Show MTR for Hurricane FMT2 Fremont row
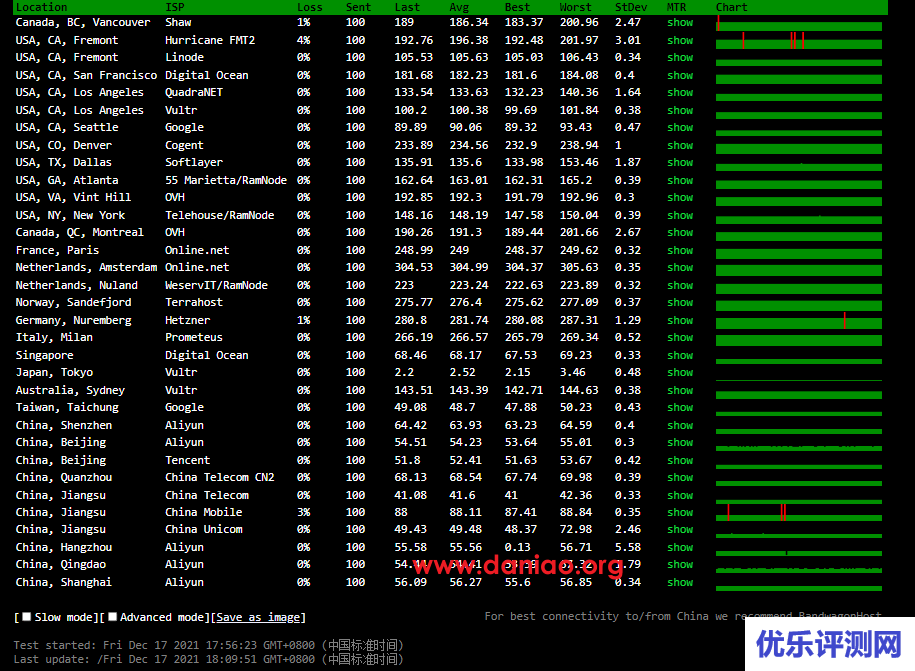This screenshot has width=915, height=671. 680,40
